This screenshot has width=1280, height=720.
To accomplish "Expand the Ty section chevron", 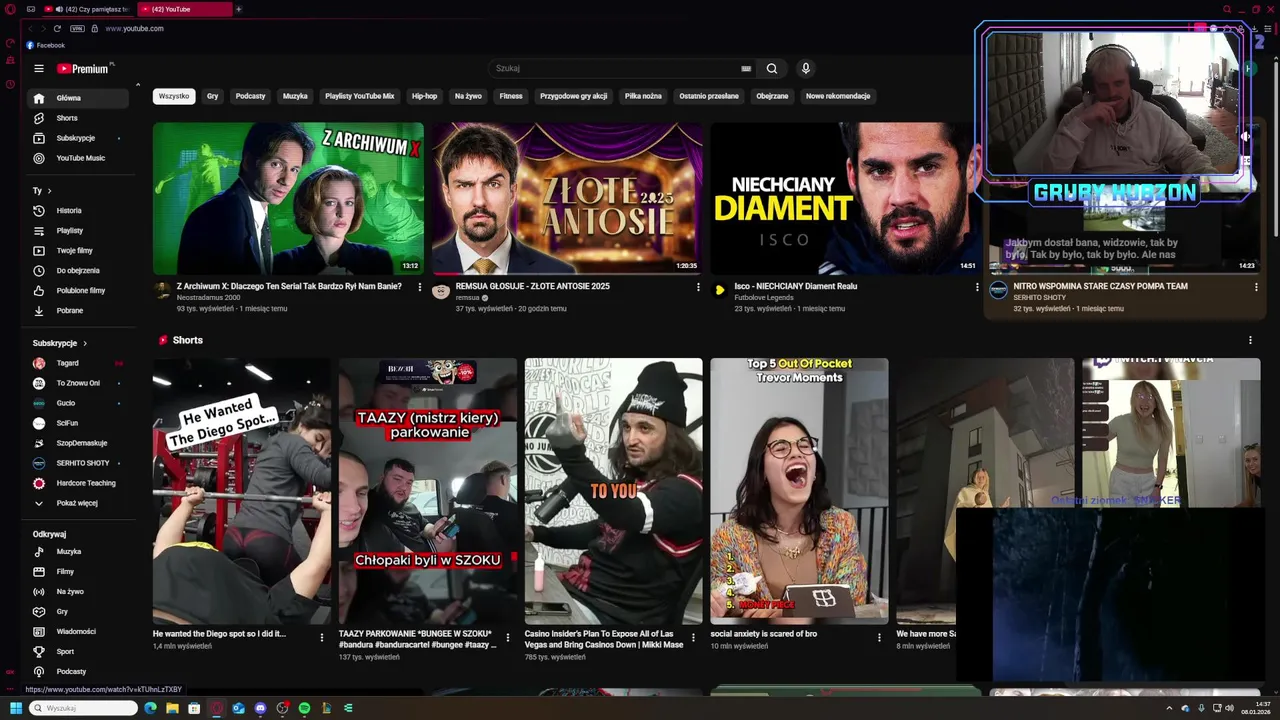I will [x=49, y=191].
